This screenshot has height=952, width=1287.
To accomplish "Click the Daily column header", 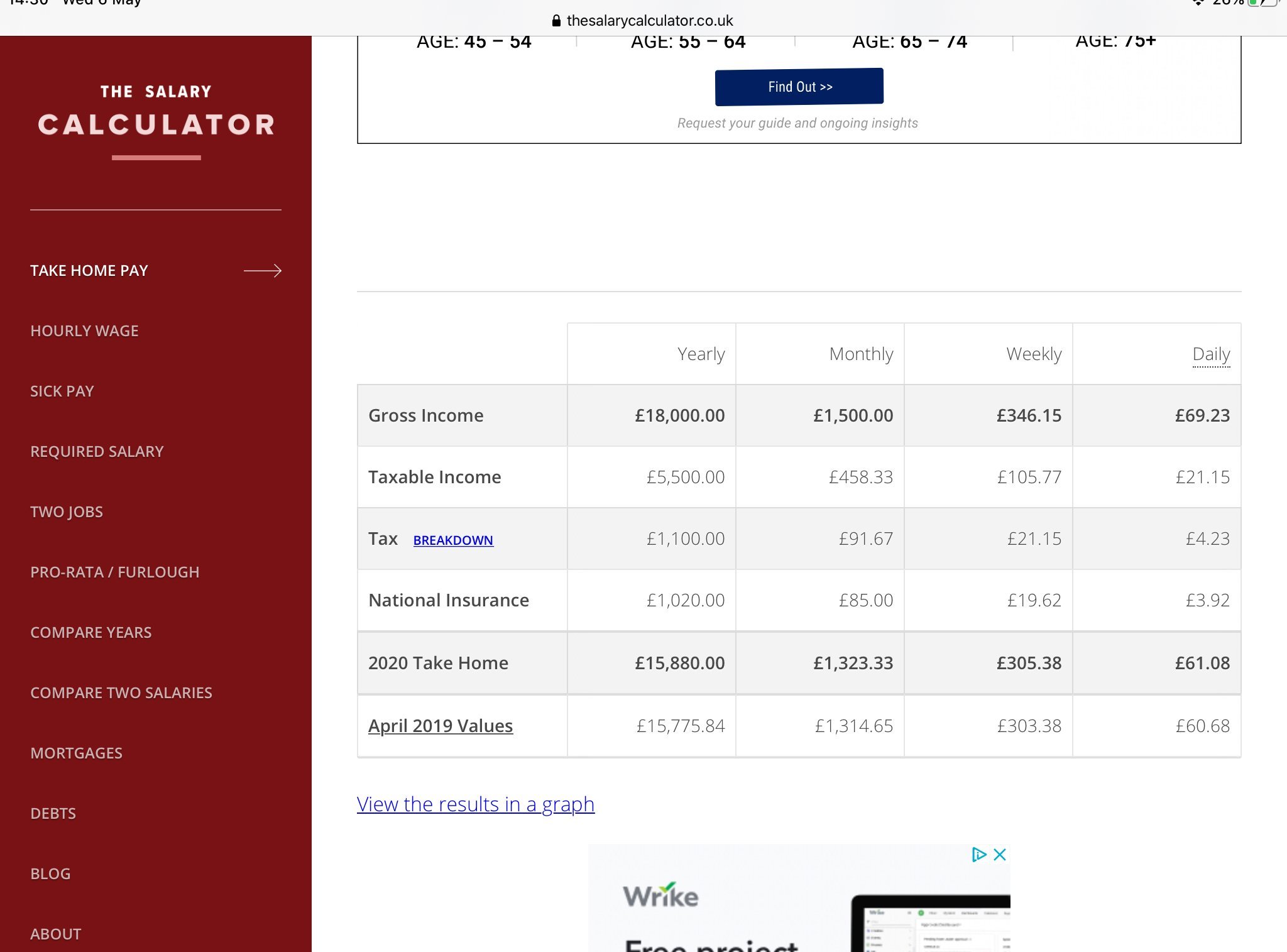I will [x=1210, y=354].
